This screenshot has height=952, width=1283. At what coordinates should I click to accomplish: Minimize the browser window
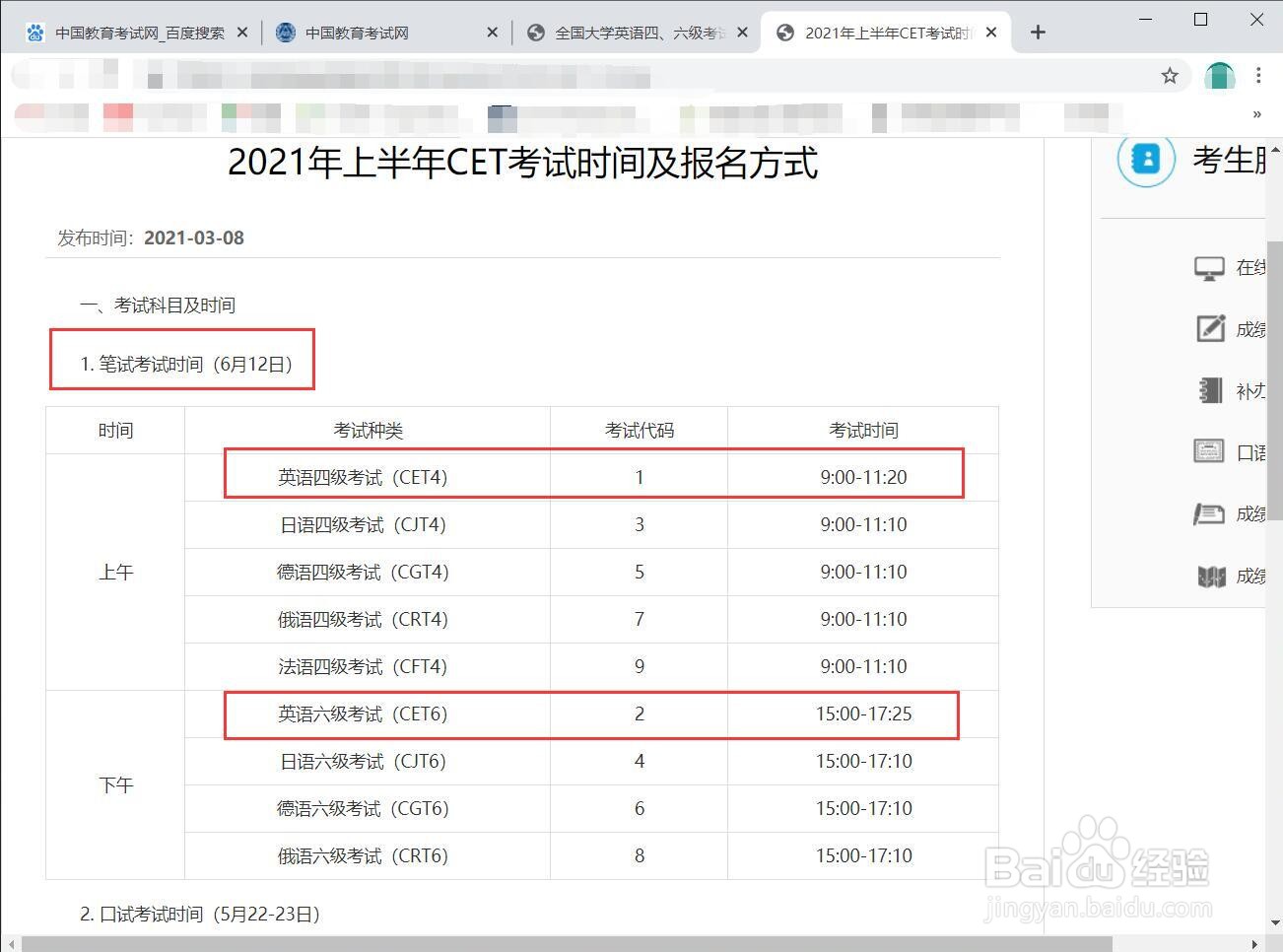[x=1146, y=19]
